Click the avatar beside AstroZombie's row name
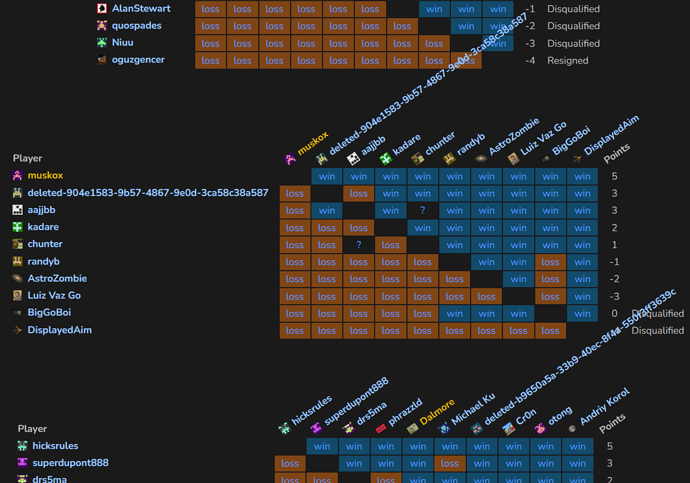This screenshot has width=690, height=483. tap(18, 279)
